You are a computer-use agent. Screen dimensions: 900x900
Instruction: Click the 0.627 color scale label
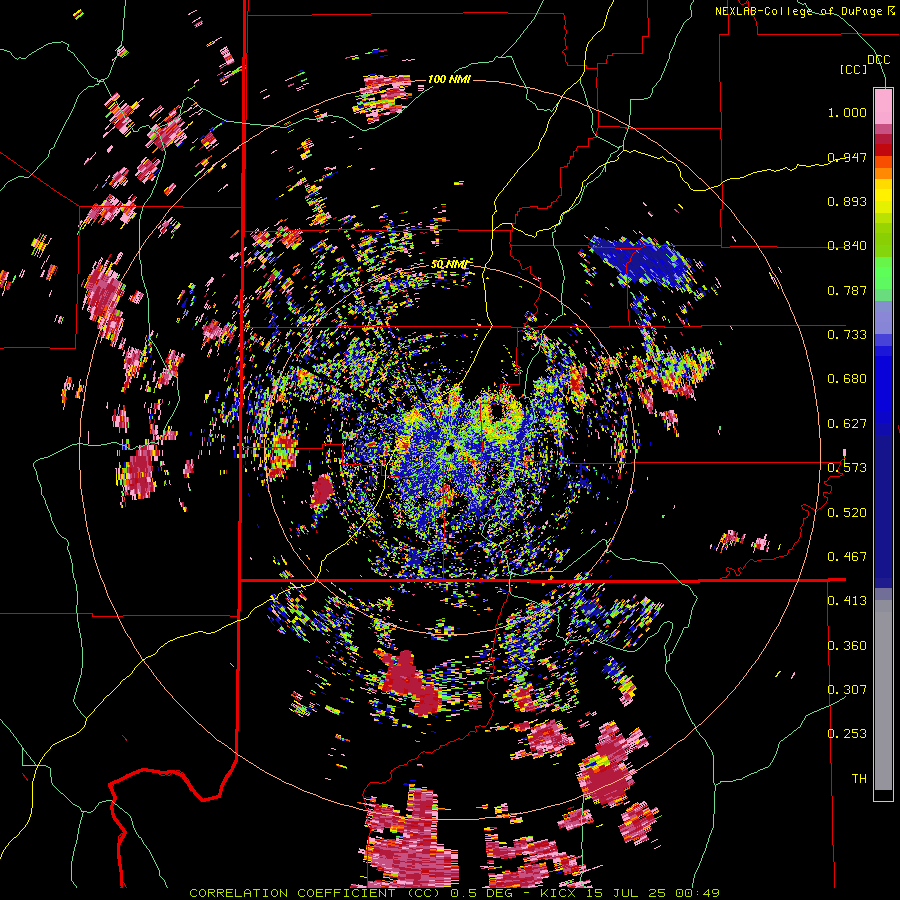click(847, 424)
